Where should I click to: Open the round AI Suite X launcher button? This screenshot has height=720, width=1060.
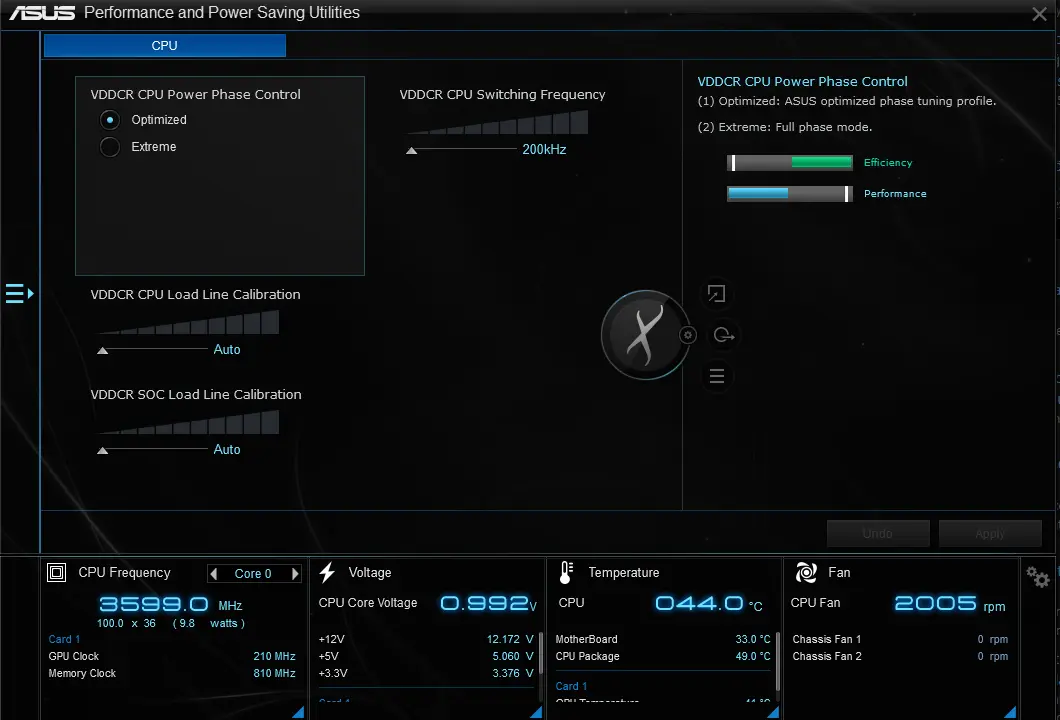[645, 335]
